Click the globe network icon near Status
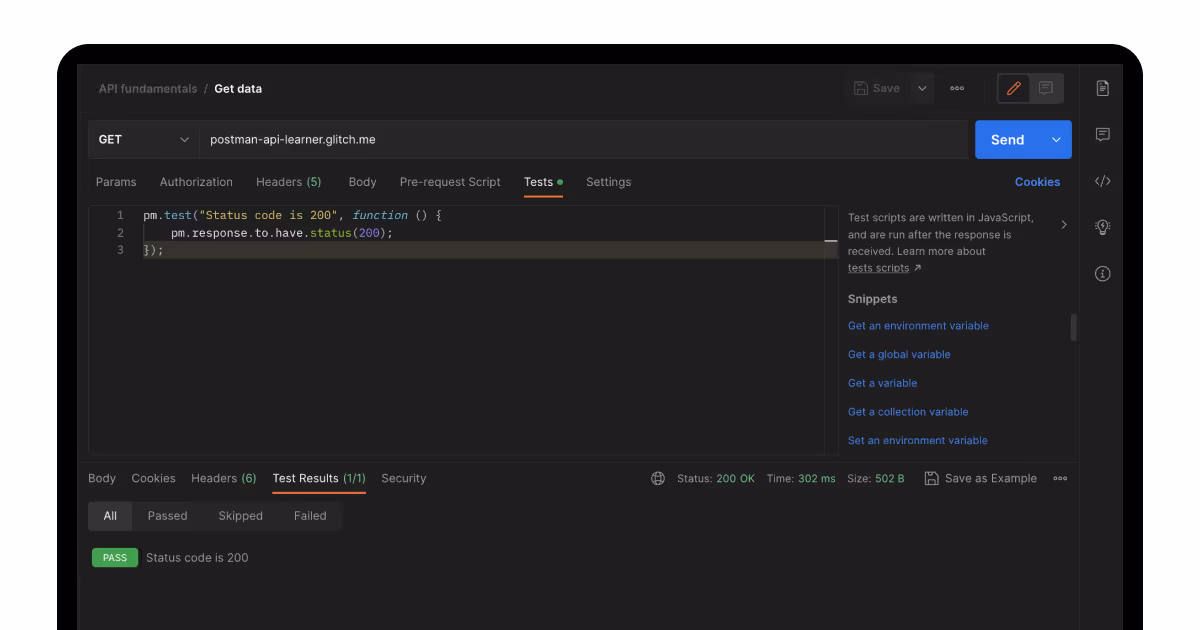The image size is (1200, 630). [658, 478]
